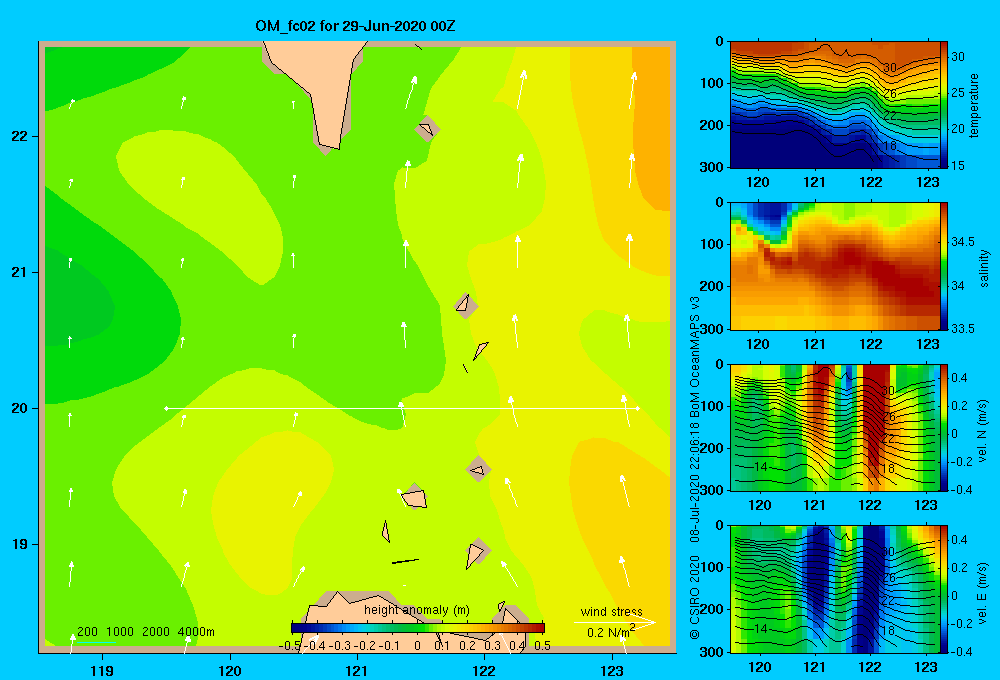
Task: Click latitude label "22" on the main map
Action: [20, 137]
